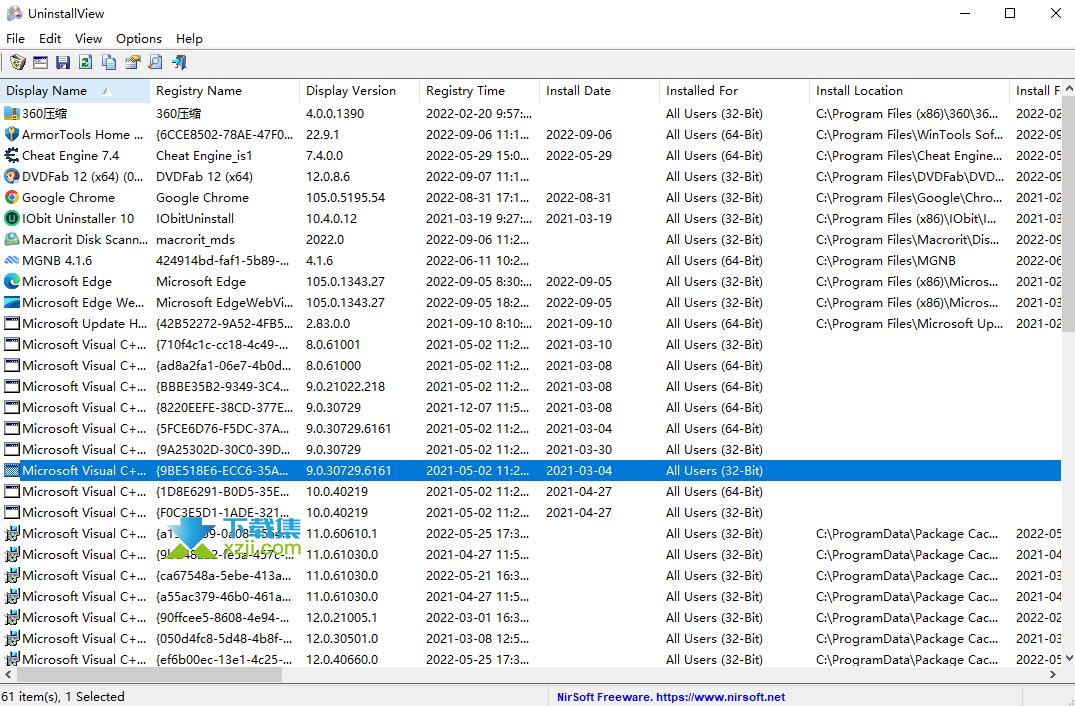Click the DVDFab 12 (x64) icon

tap(12, 177)
